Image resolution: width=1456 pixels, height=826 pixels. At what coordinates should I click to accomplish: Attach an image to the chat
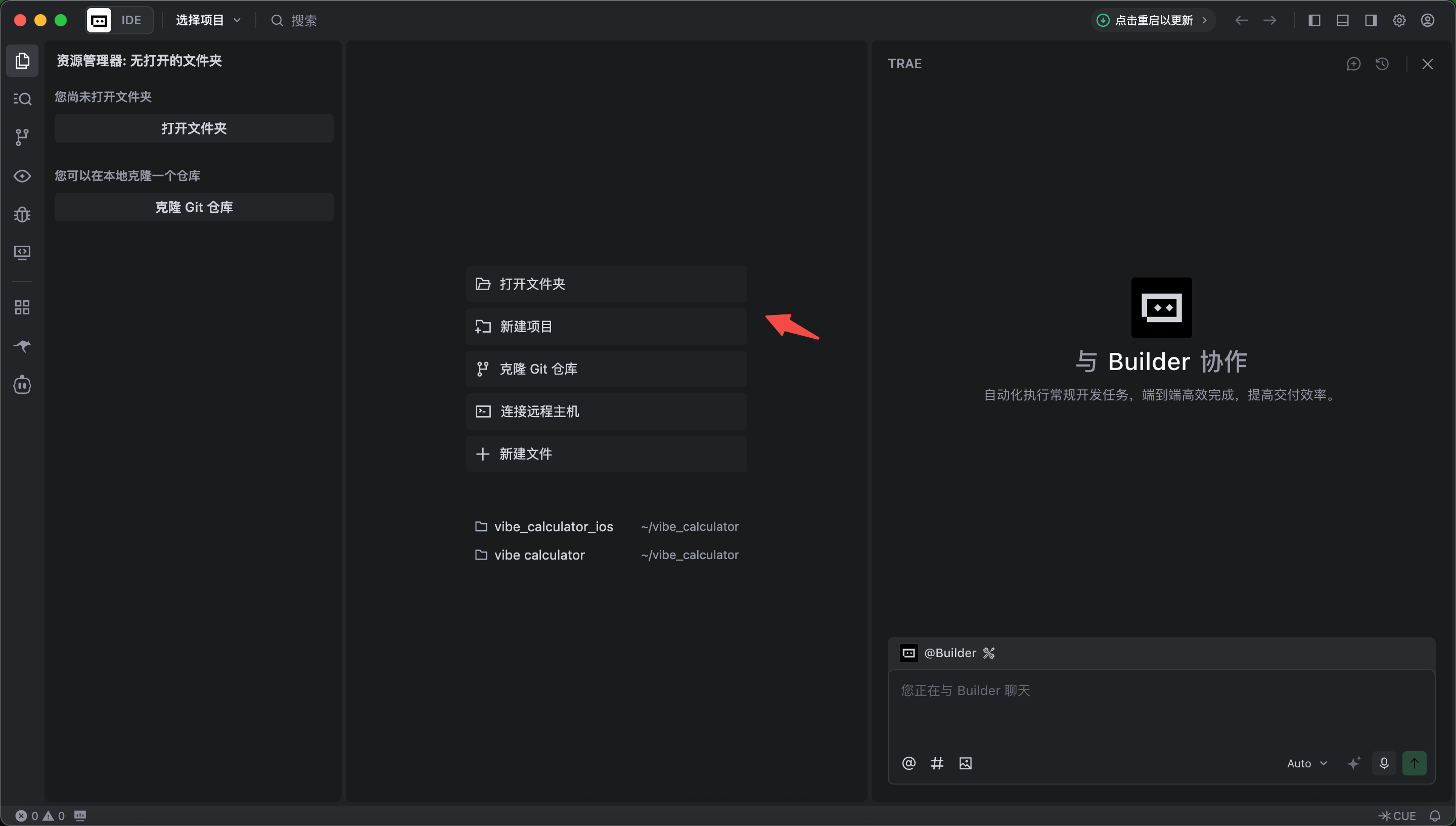click(966, 763)
